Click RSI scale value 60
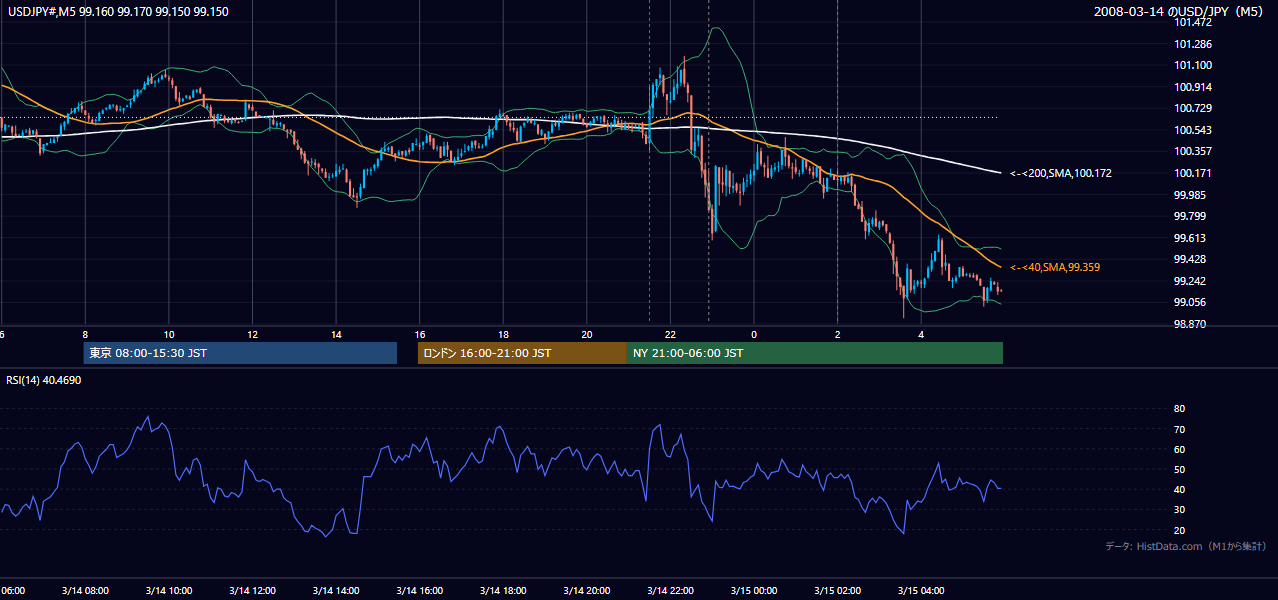Image resolution: width=1278 pixels, height=600 pixels. coord(1179,449)
